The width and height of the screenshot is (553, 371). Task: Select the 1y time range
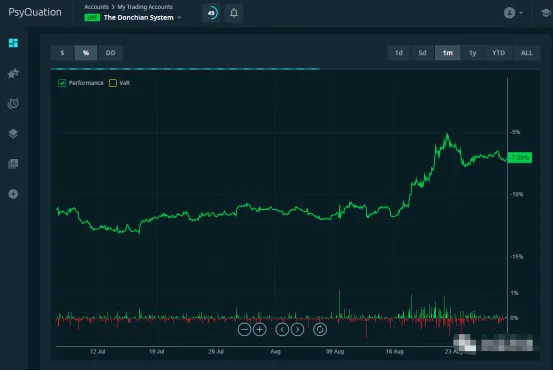[473, 53]
